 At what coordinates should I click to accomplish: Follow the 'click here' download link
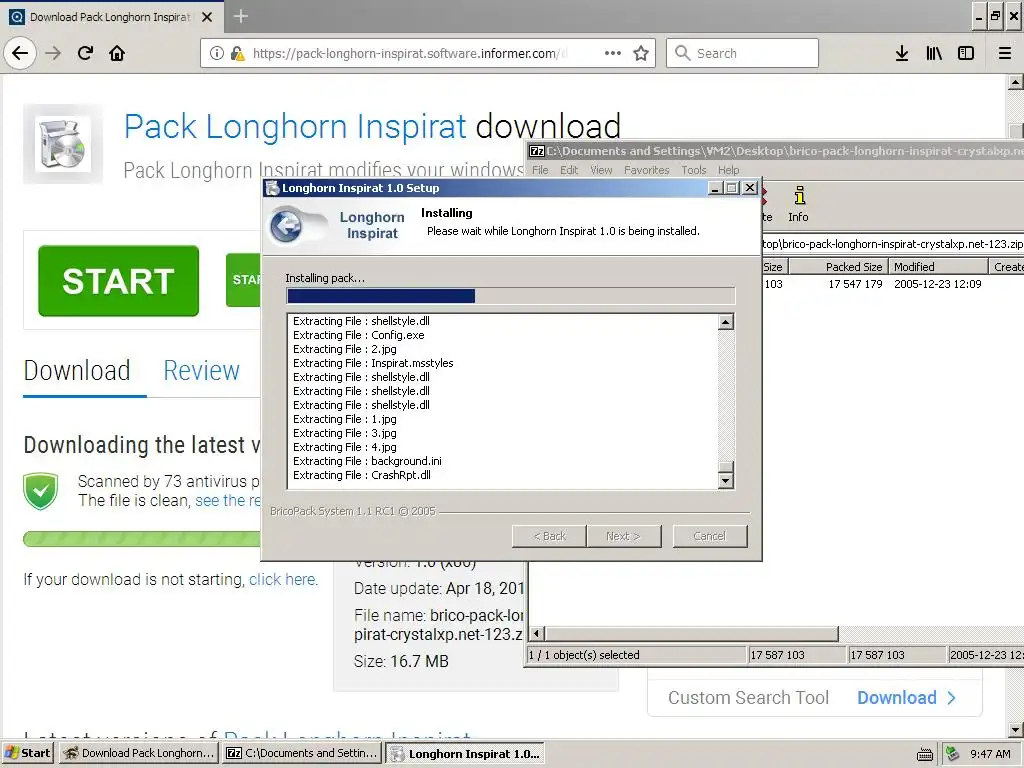click(x=282, y=579)
